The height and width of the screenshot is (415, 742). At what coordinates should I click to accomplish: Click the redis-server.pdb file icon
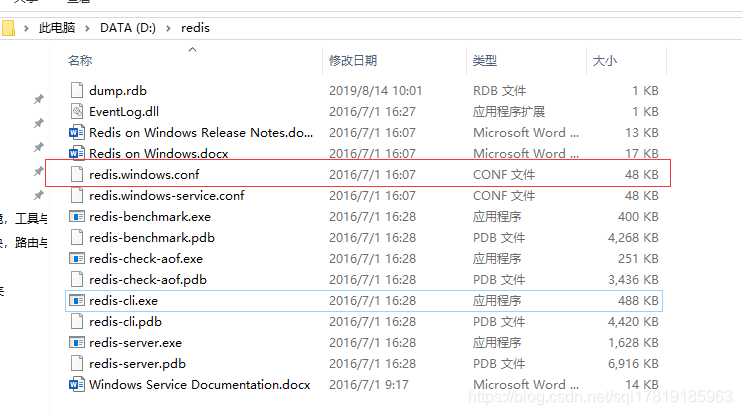coord(77,363)
